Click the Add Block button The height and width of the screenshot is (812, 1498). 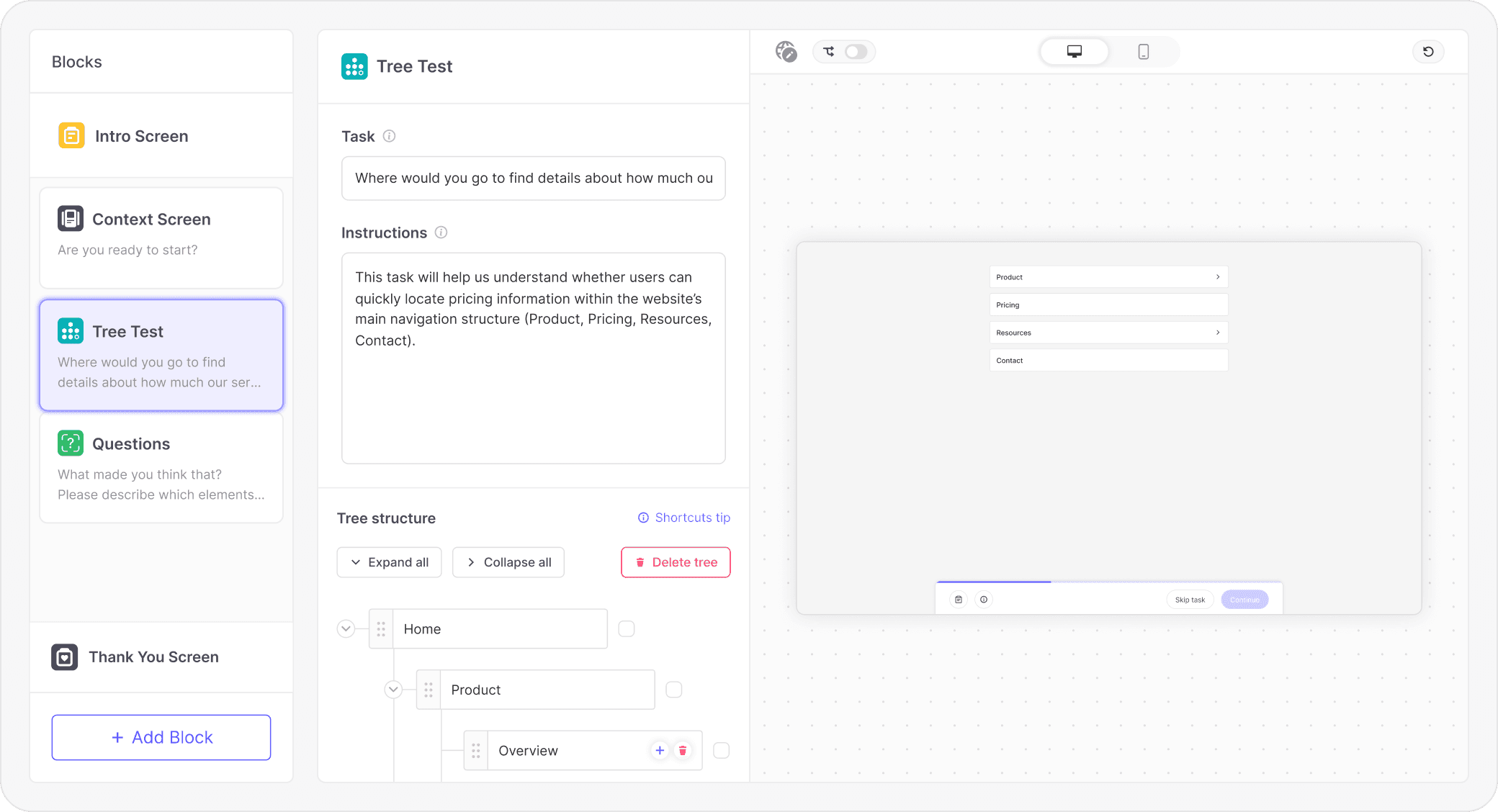pyautogui.click(x=161, y=737)
